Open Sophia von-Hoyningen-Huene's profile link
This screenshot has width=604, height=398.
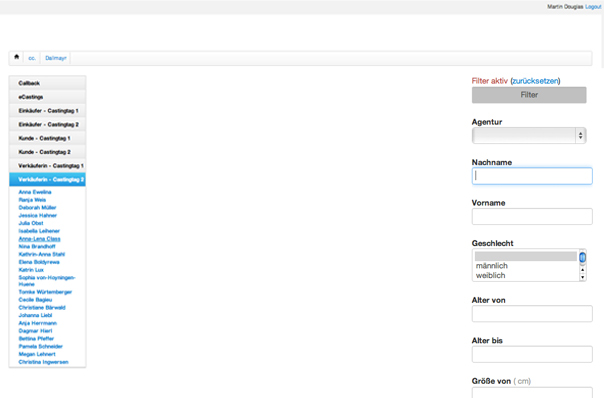click(x=47, y=280)
